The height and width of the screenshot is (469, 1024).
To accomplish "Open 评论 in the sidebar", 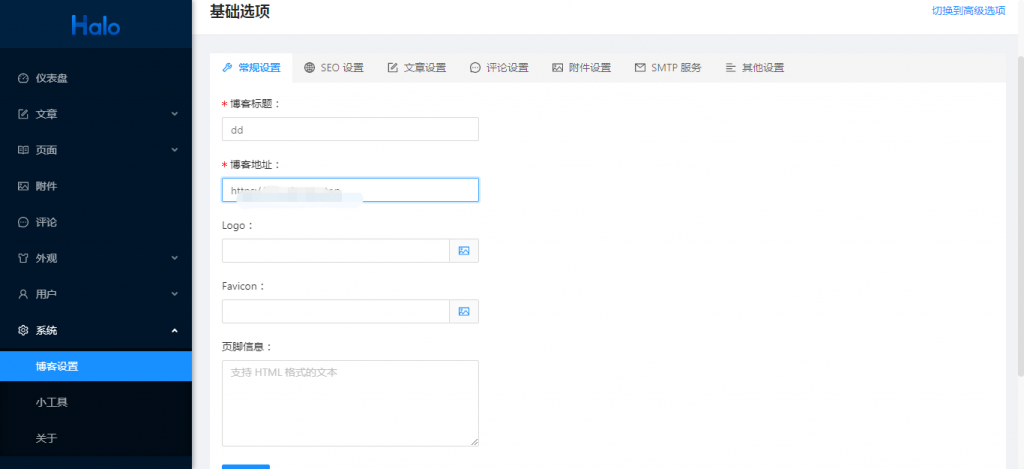I will tap(96, 222).
